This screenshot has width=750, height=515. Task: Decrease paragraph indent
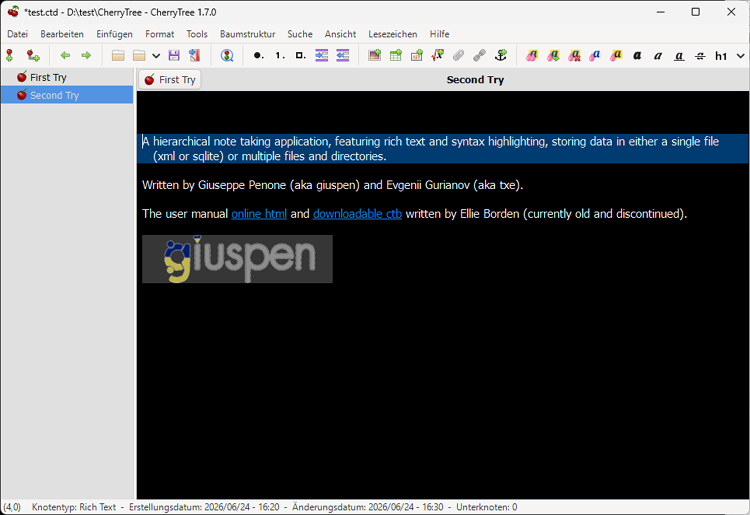(x=342, y=55)
